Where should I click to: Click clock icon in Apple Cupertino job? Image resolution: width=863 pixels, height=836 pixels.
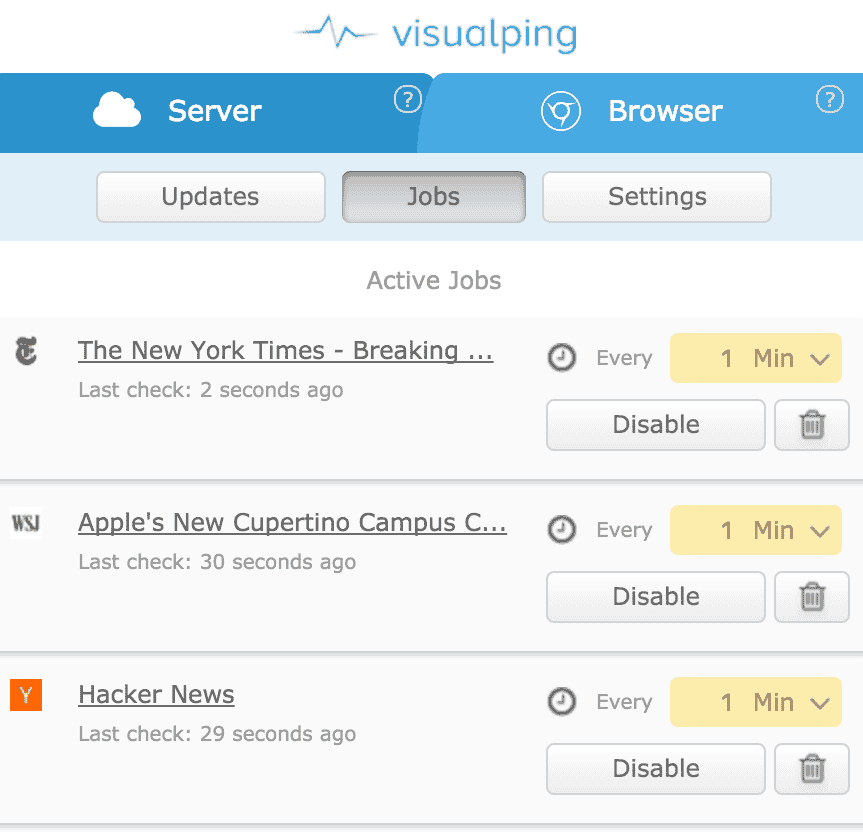(561, 530)
